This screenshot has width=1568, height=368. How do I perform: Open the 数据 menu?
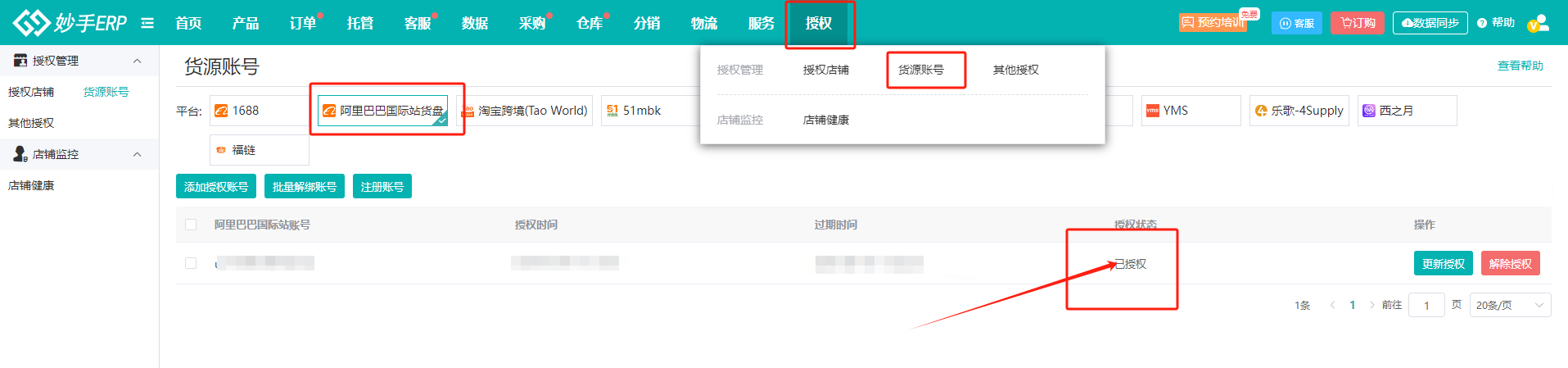(x=475, y=23)
